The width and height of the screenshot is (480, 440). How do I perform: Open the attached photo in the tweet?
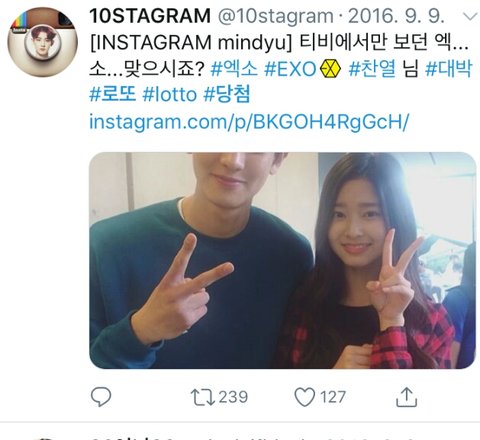point(283,261)
